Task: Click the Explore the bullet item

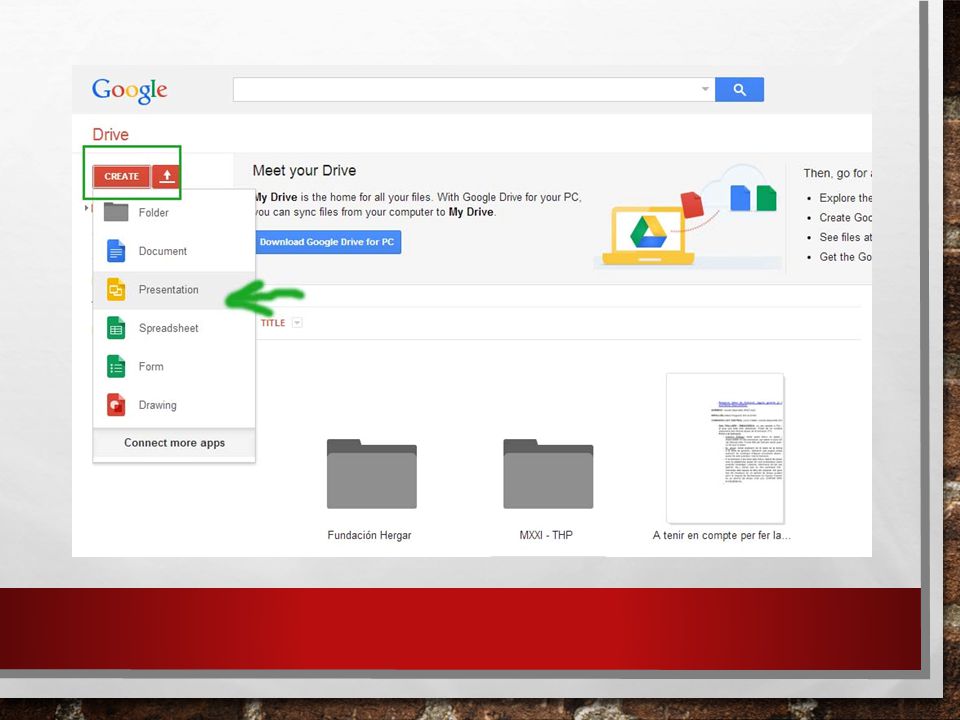Action: (846, 198)
